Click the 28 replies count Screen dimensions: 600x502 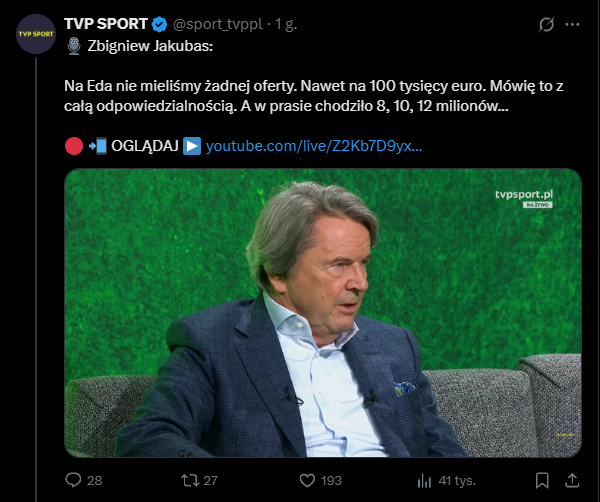tap(95, 480)
